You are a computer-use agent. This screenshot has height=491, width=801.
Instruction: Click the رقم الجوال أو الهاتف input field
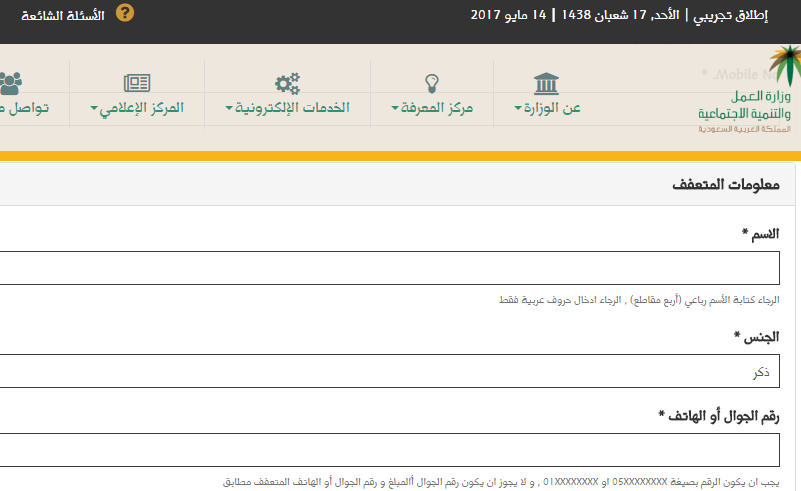pyautogui.click(x=390, y=450)
